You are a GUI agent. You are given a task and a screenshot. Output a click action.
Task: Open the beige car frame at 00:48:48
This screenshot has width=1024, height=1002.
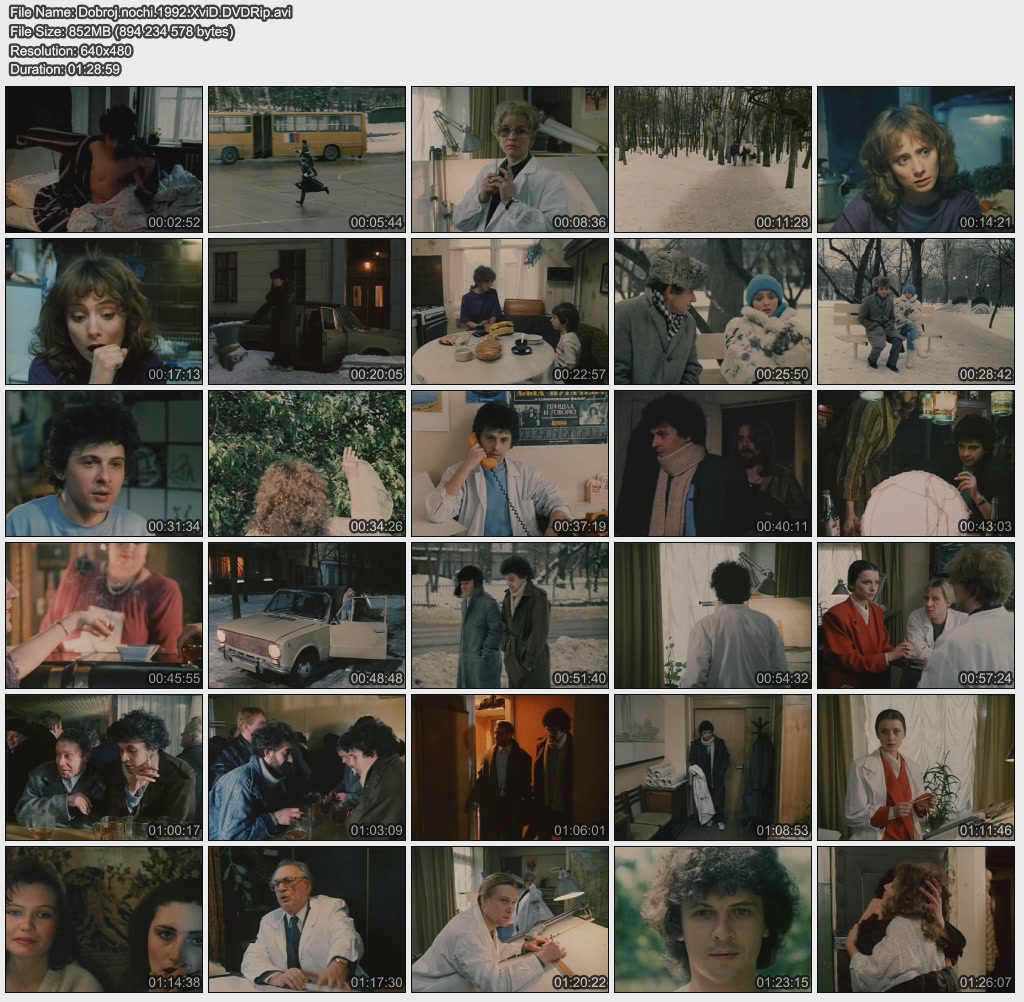307,616
